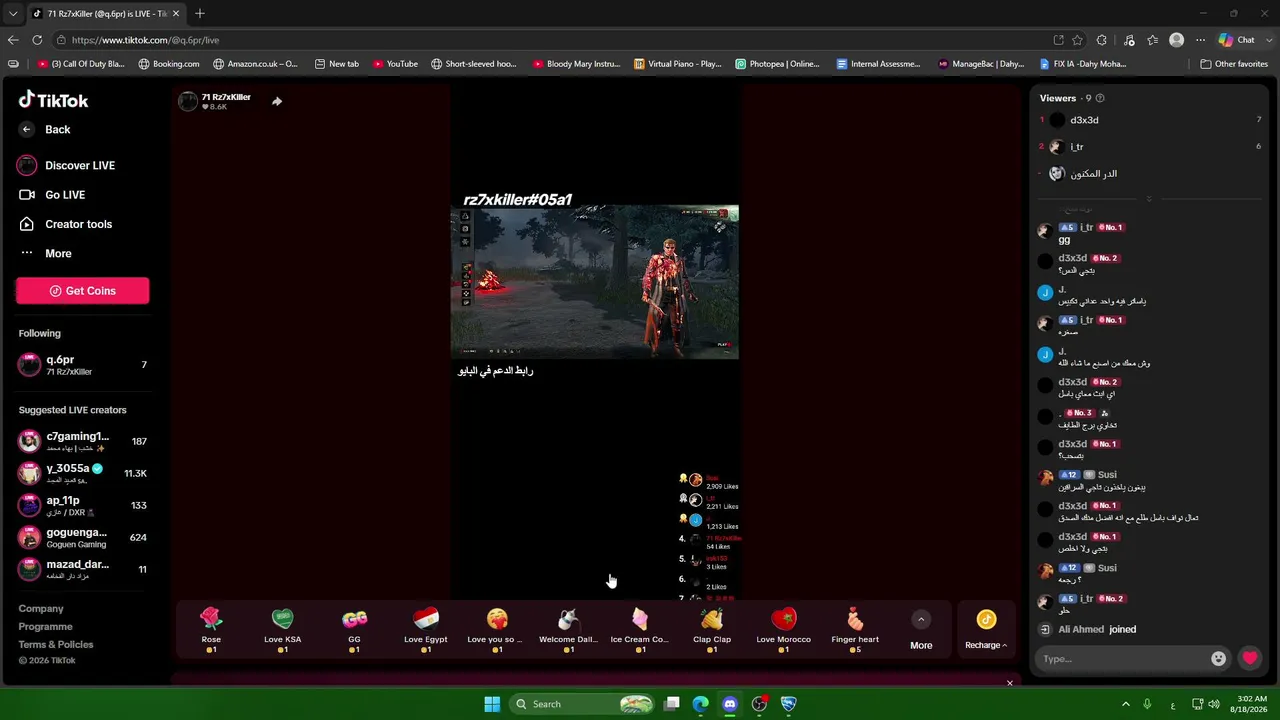Send the Welcome Dallah gift

(x=569, y=630)
